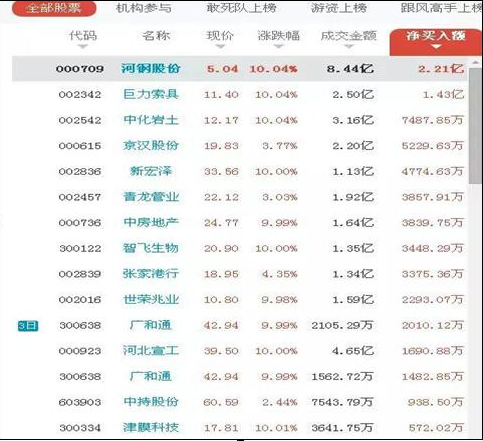483x441 pixels.
Task: Open stock 河北宣工 link
Action: (x=151, y=351)
